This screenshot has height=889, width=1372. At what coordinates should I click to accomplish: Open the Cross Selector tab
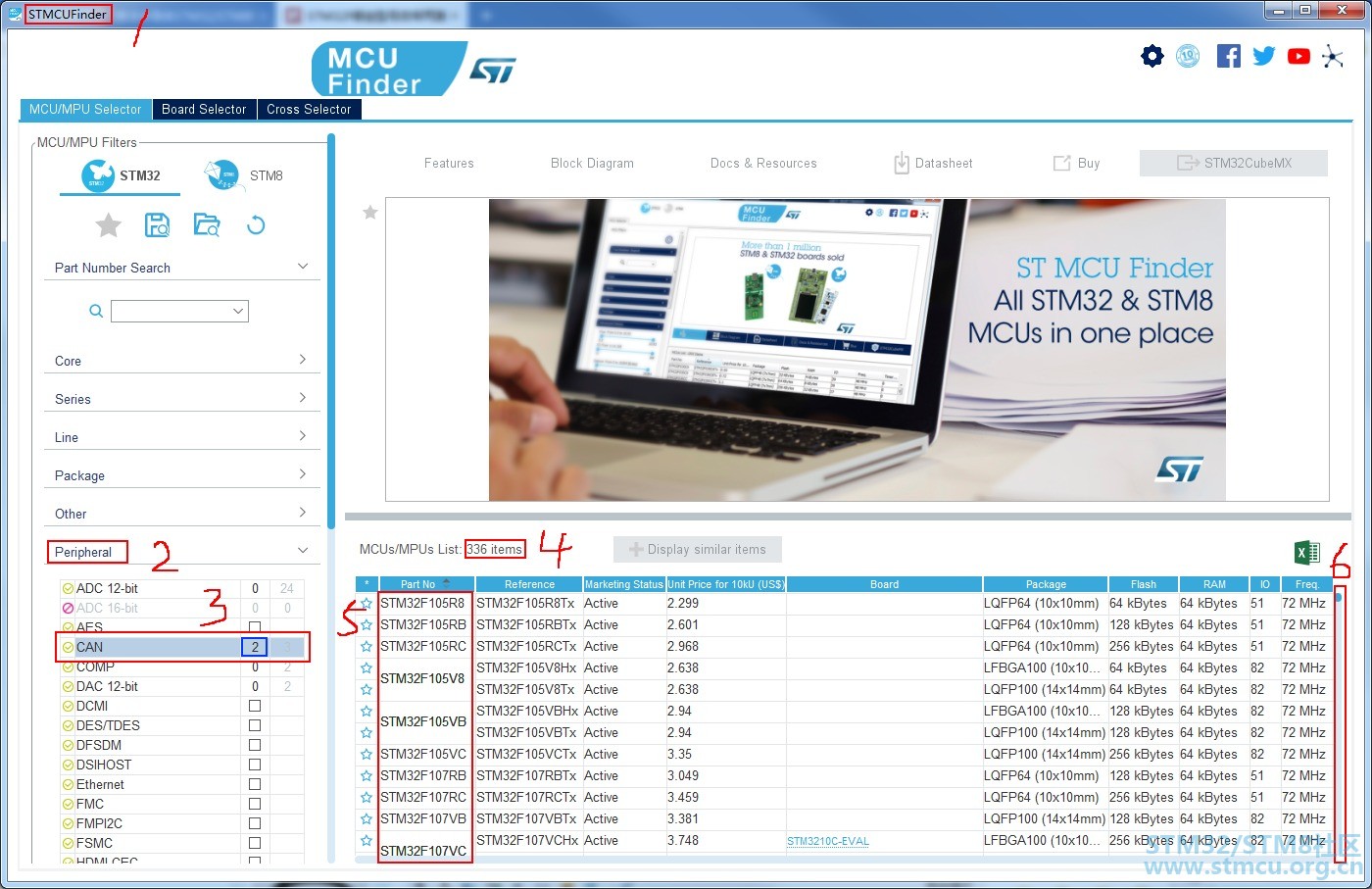coord(309,109)
